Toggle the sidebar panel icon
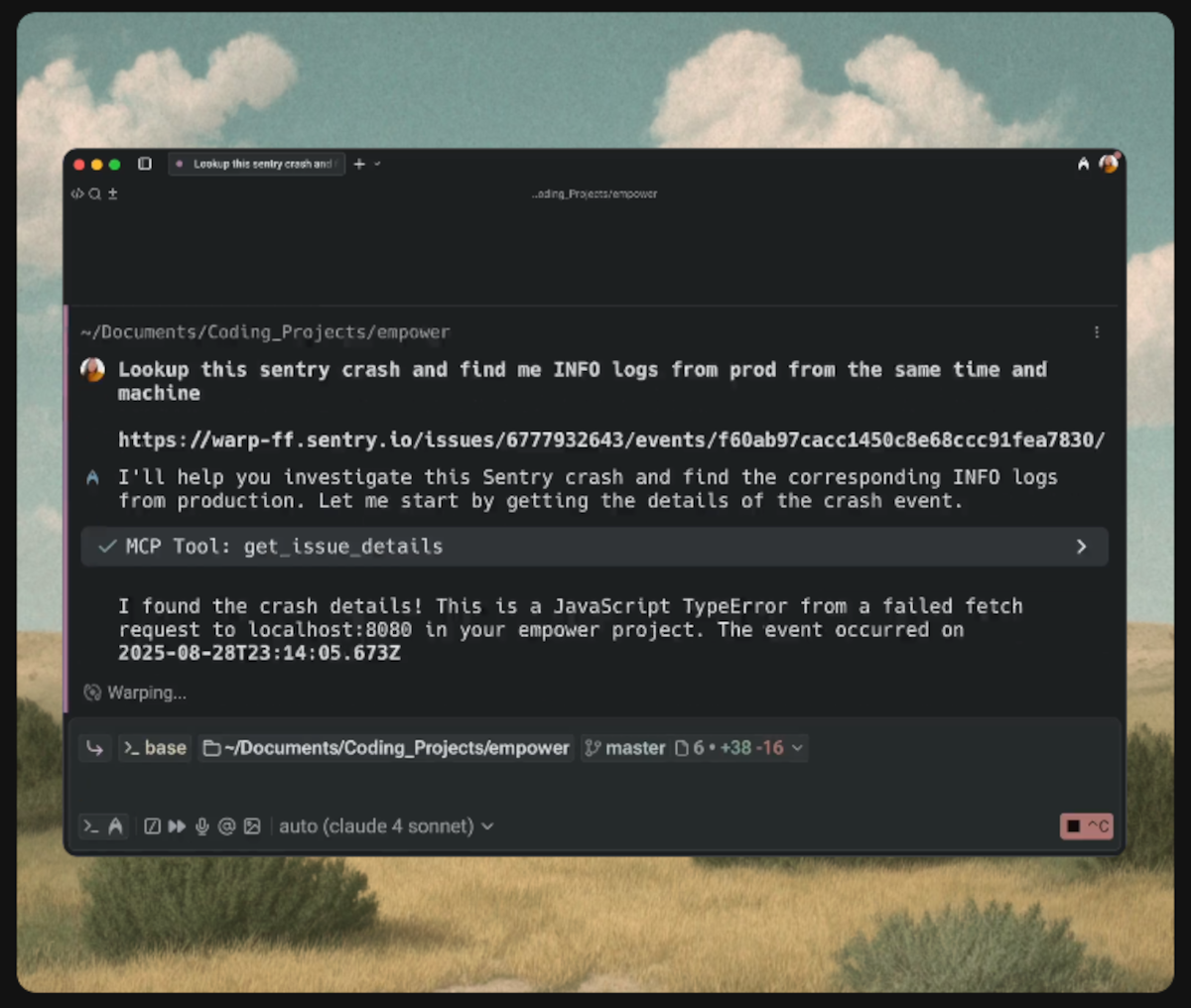The image size is (1191, 1008). (145, 164)
